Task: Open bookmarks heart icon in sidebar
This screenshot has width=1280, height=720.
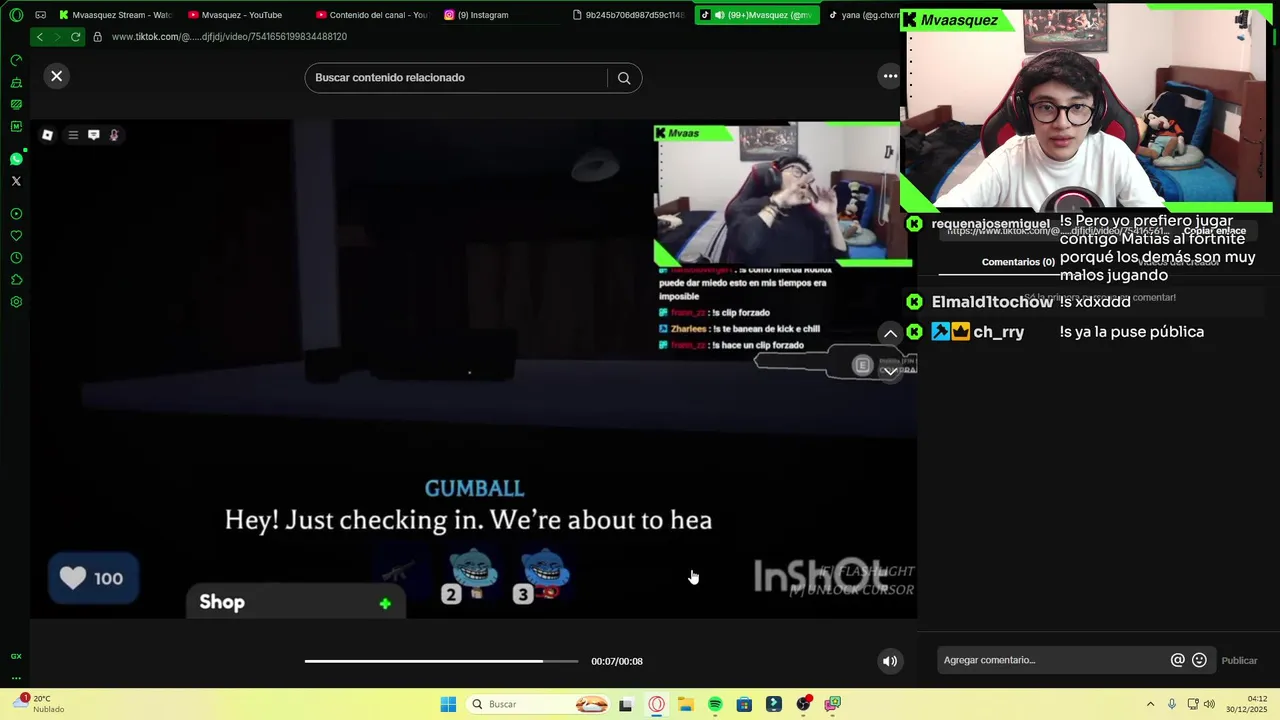Action: 16,236
